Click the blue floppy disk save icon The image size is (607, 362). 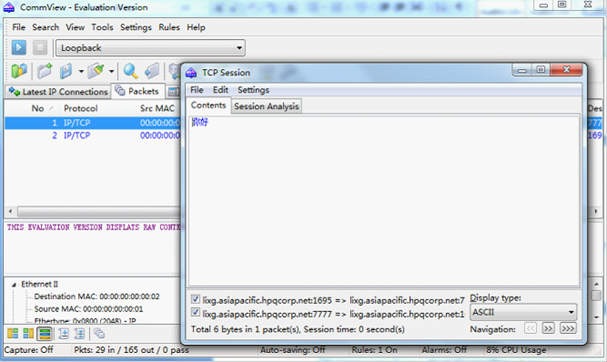66,71
